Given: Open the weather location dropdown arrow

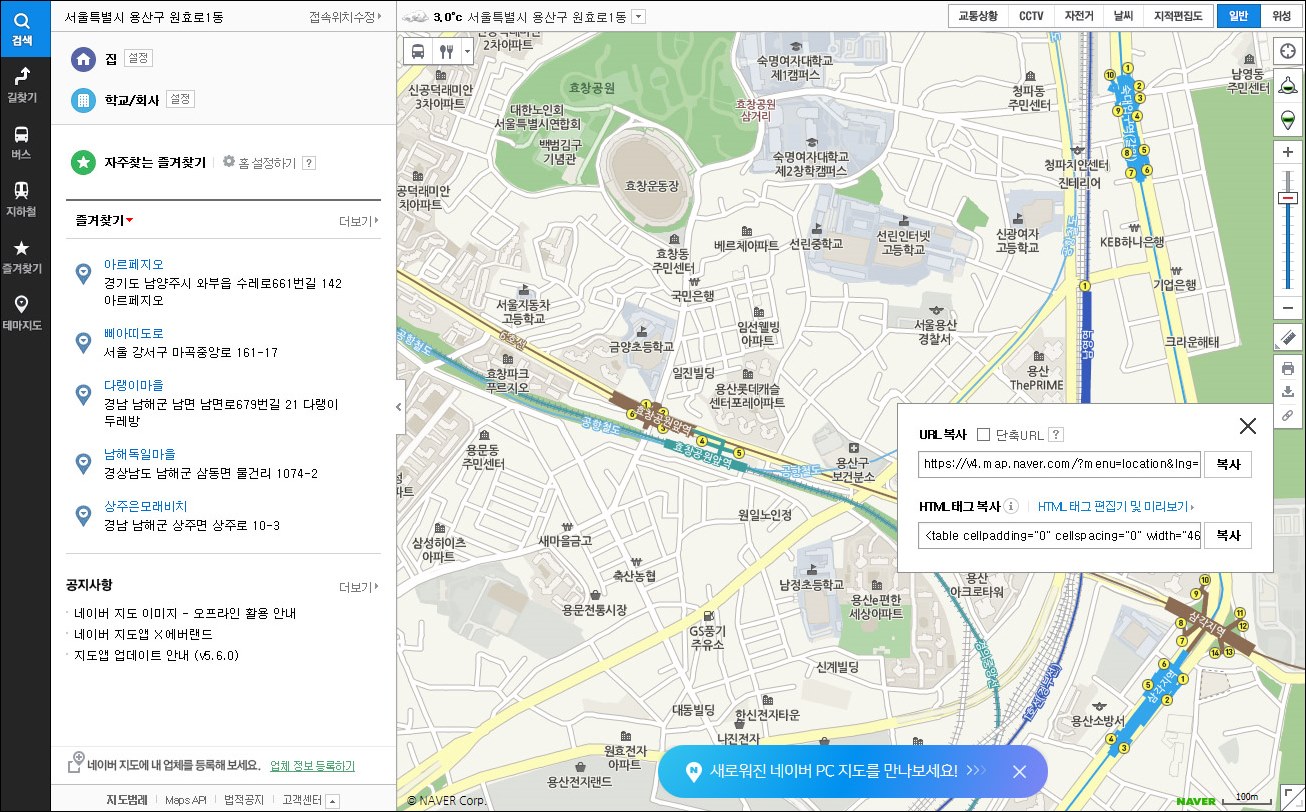Looking at the screenshot, I should 637,16.
